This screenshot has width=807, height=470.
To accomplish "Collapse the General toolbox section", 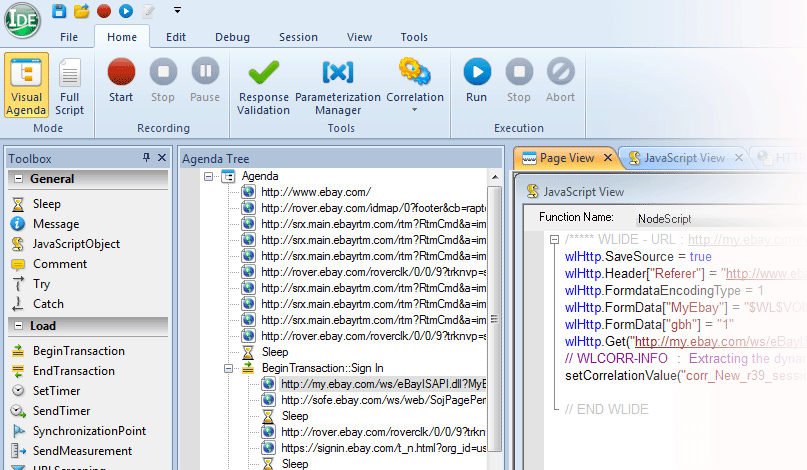I will [x=17, y=179].
